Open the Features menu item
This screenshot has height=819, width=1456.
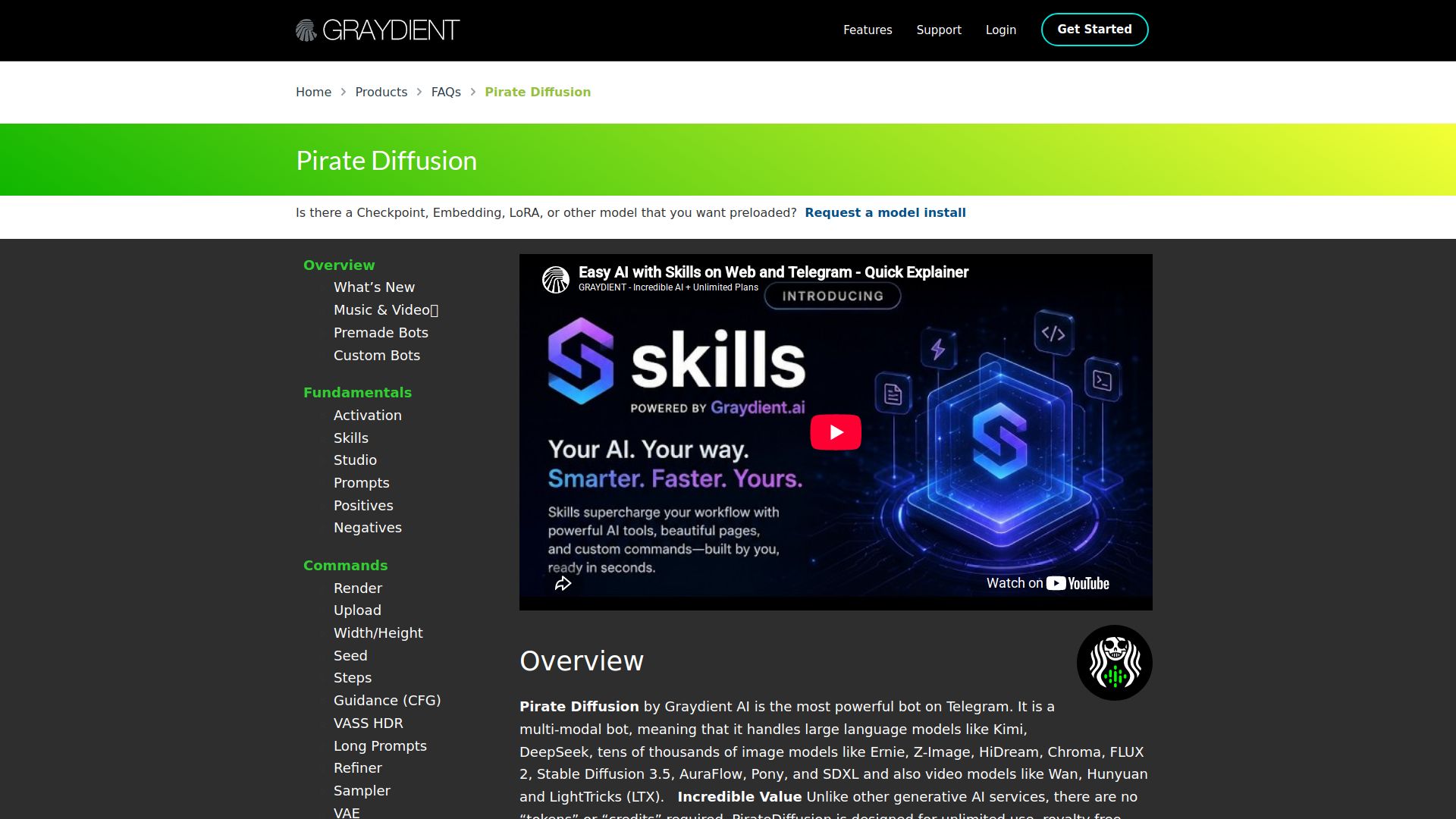click(x=868, y=30)
